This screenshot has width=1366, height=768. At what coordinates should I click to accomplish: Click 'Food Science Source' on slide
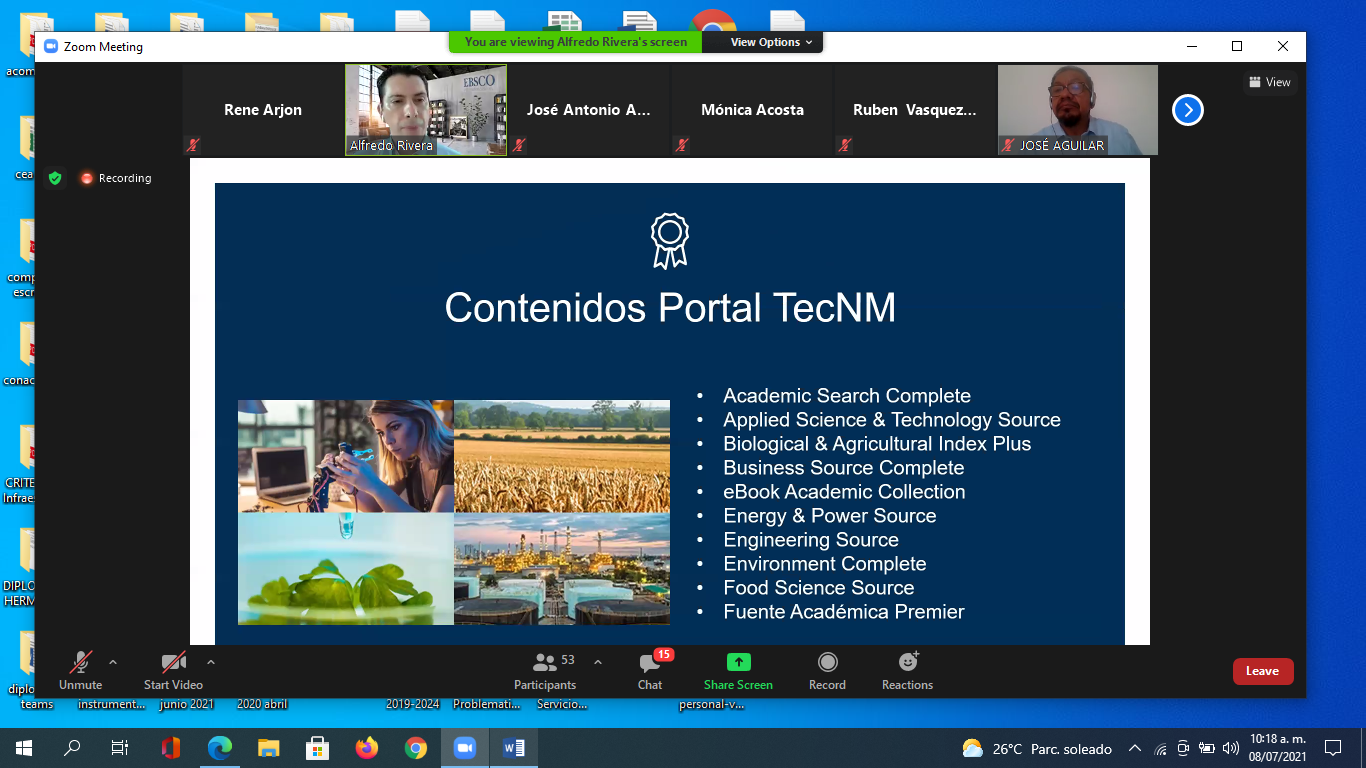click(x=819, y=588)
